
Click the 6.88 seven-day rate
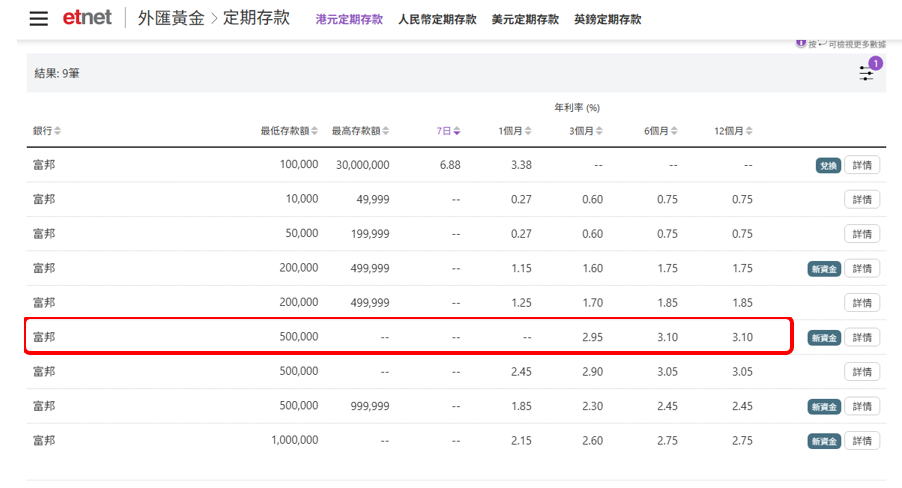450,165
